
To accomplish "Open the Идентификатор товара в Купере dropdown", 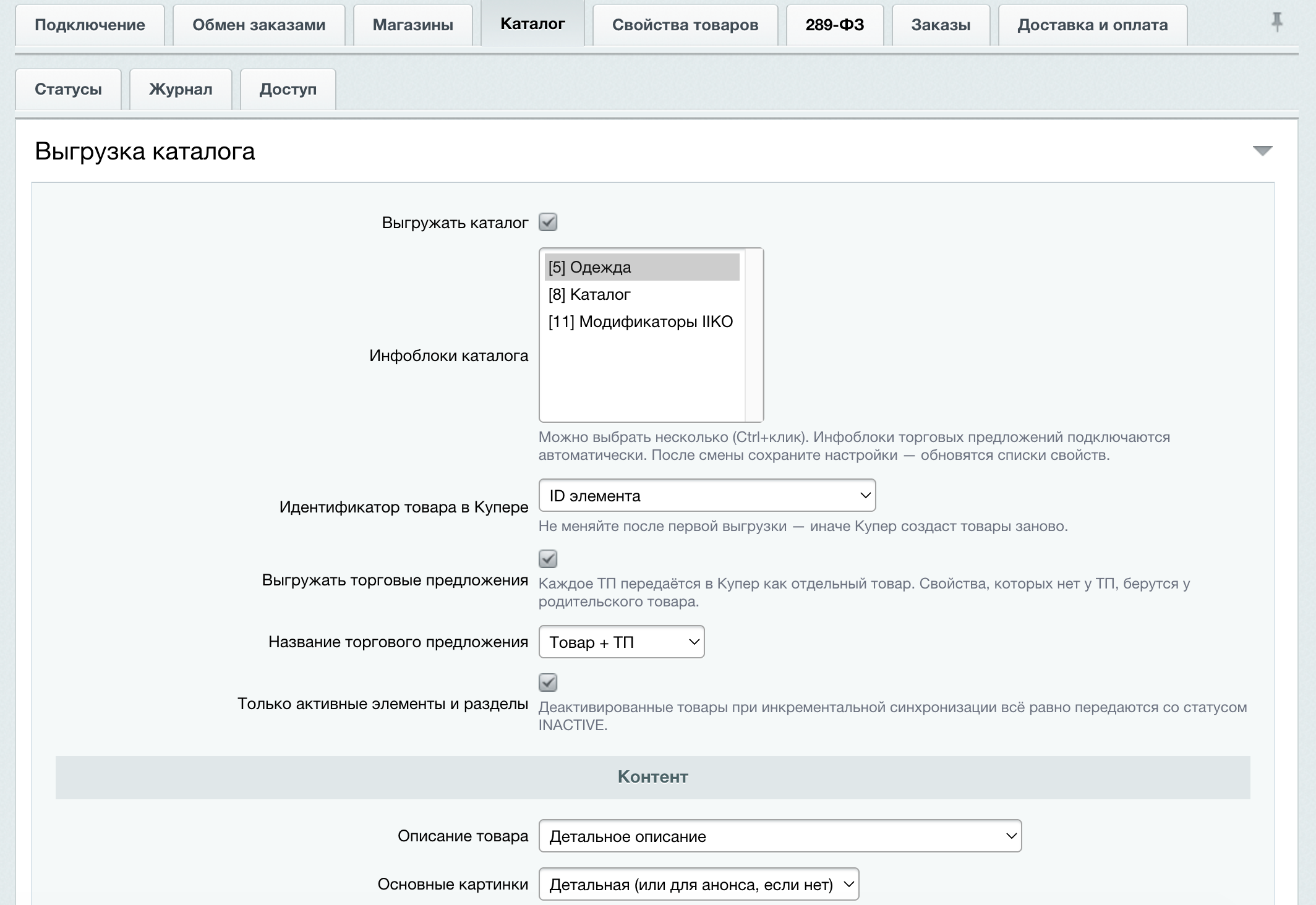I will (707, 495).
